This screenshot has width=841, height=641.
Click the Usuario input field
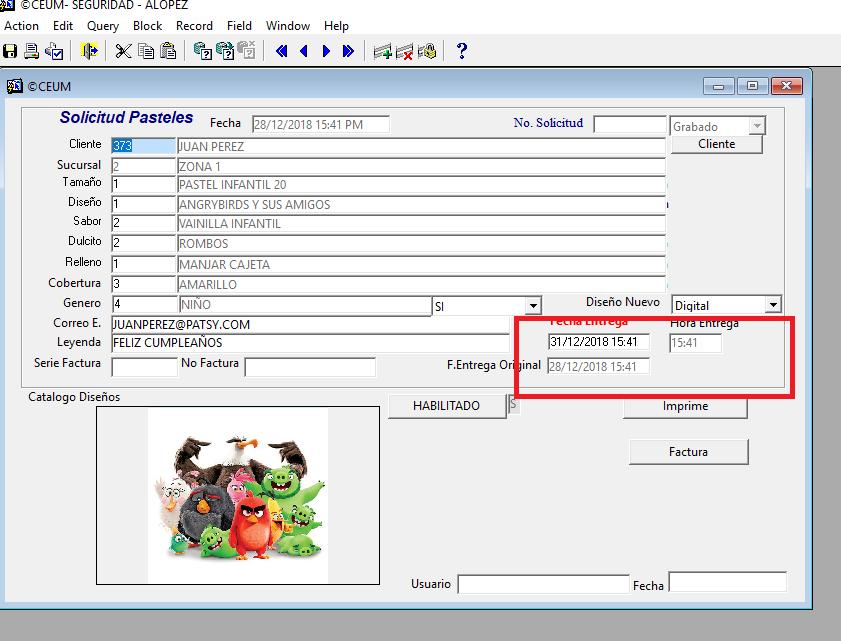(x=543, y=584)
